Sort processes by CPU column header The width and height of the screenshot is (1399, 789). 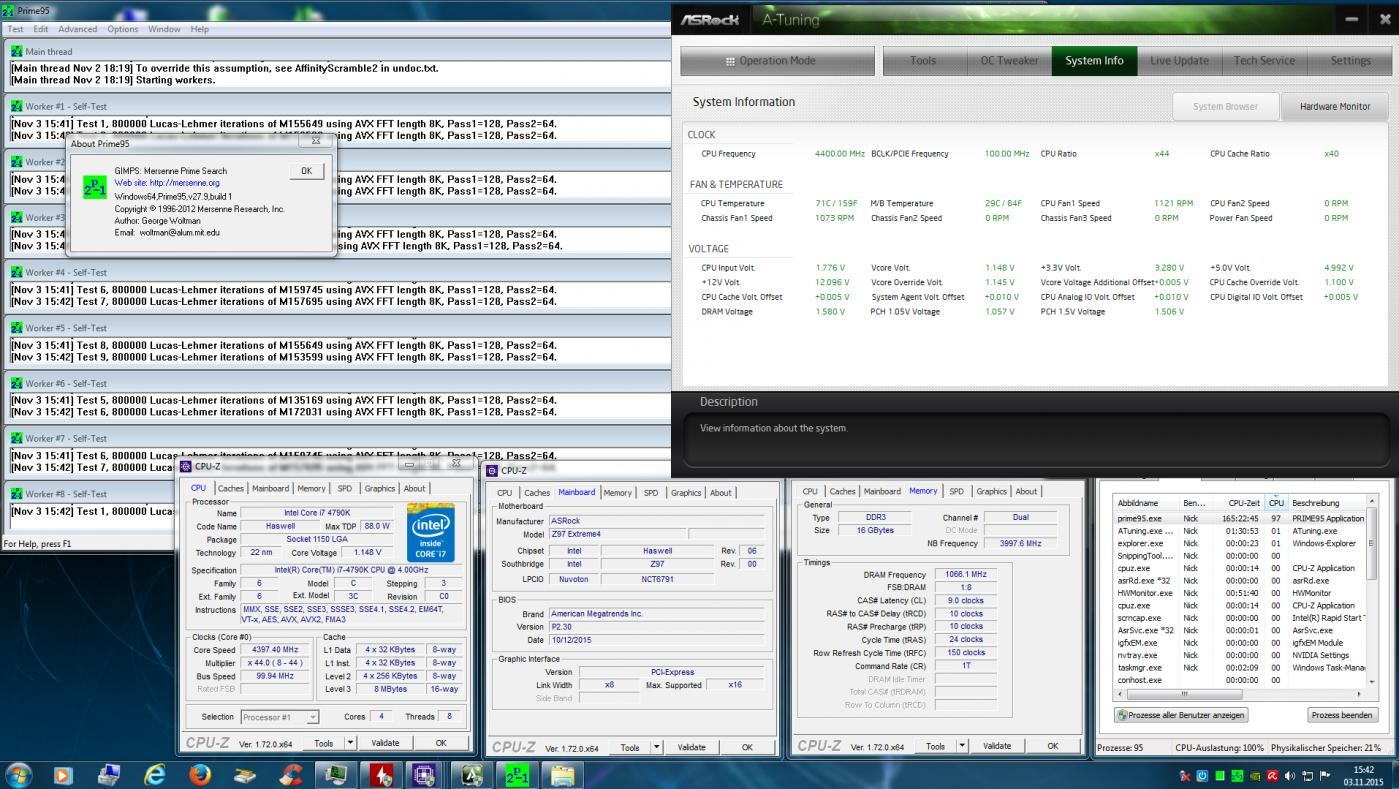(1276, 503)
